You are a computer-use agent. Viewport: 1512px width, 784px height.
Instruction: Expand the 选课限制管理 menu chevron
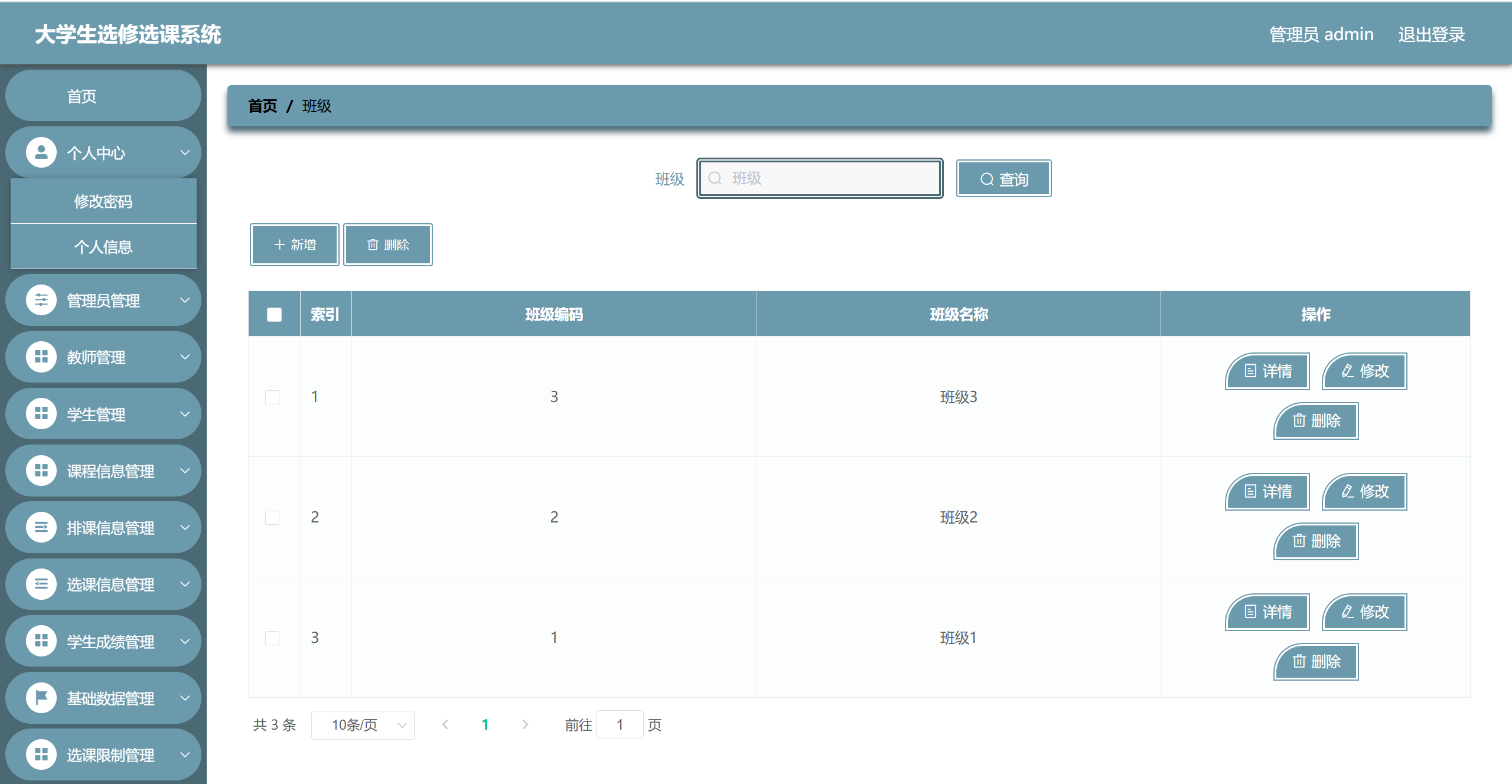coord(185,754)
